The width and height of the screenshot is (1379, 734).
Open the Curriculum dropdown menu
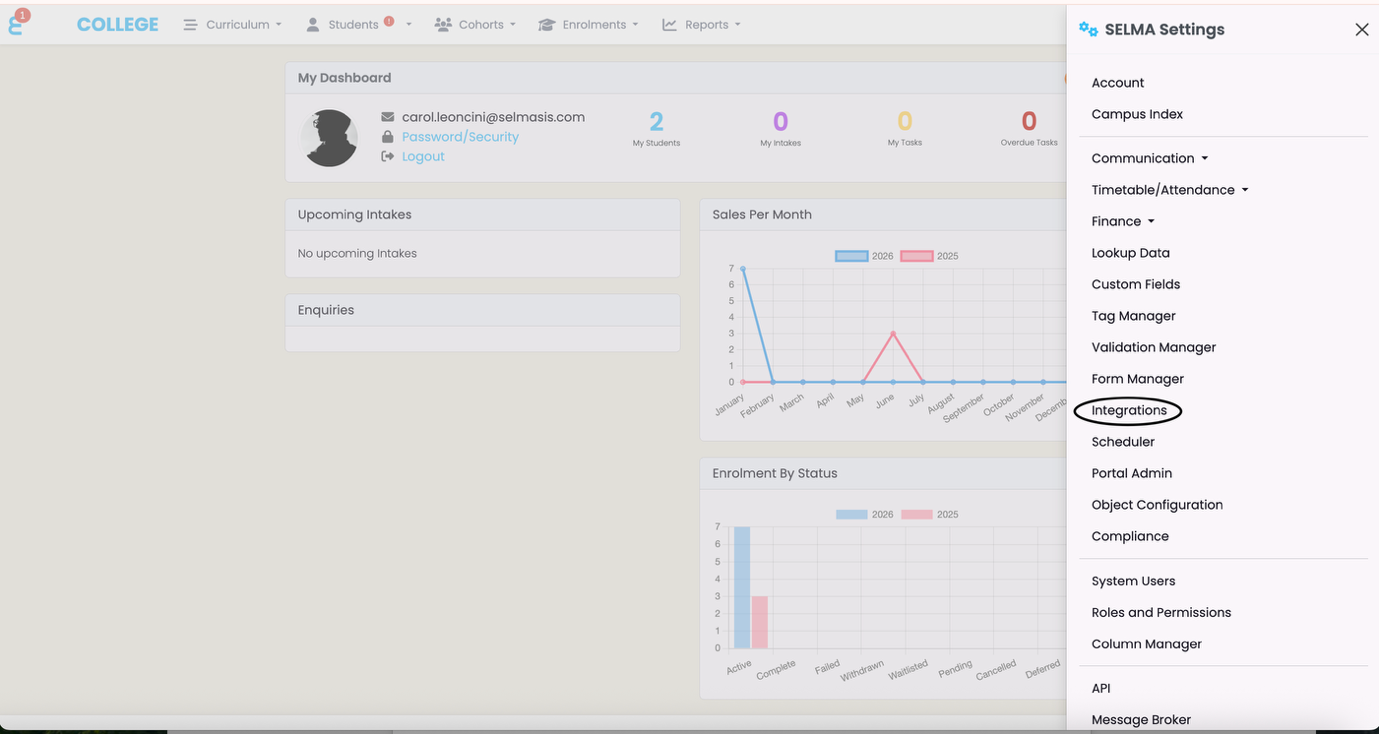coord(233,25)
